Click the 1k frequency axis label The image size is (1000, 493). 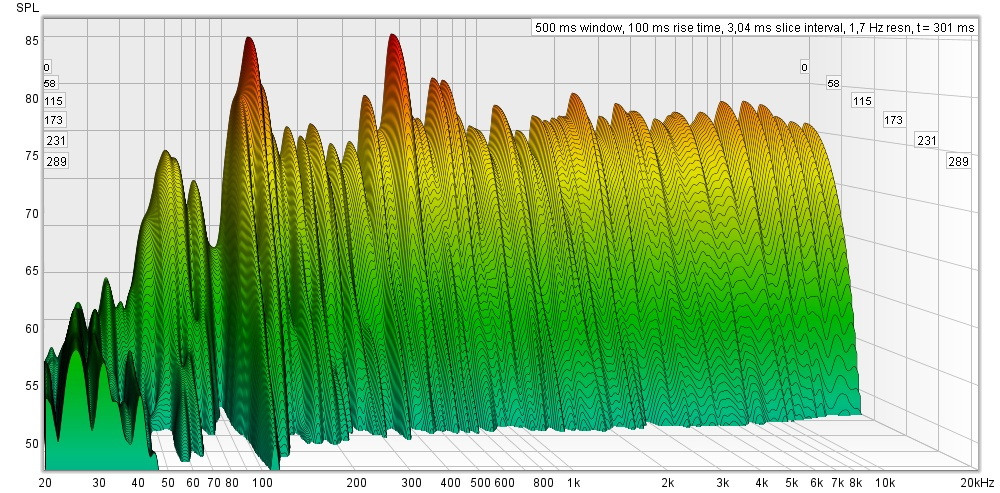pos(573,483)
